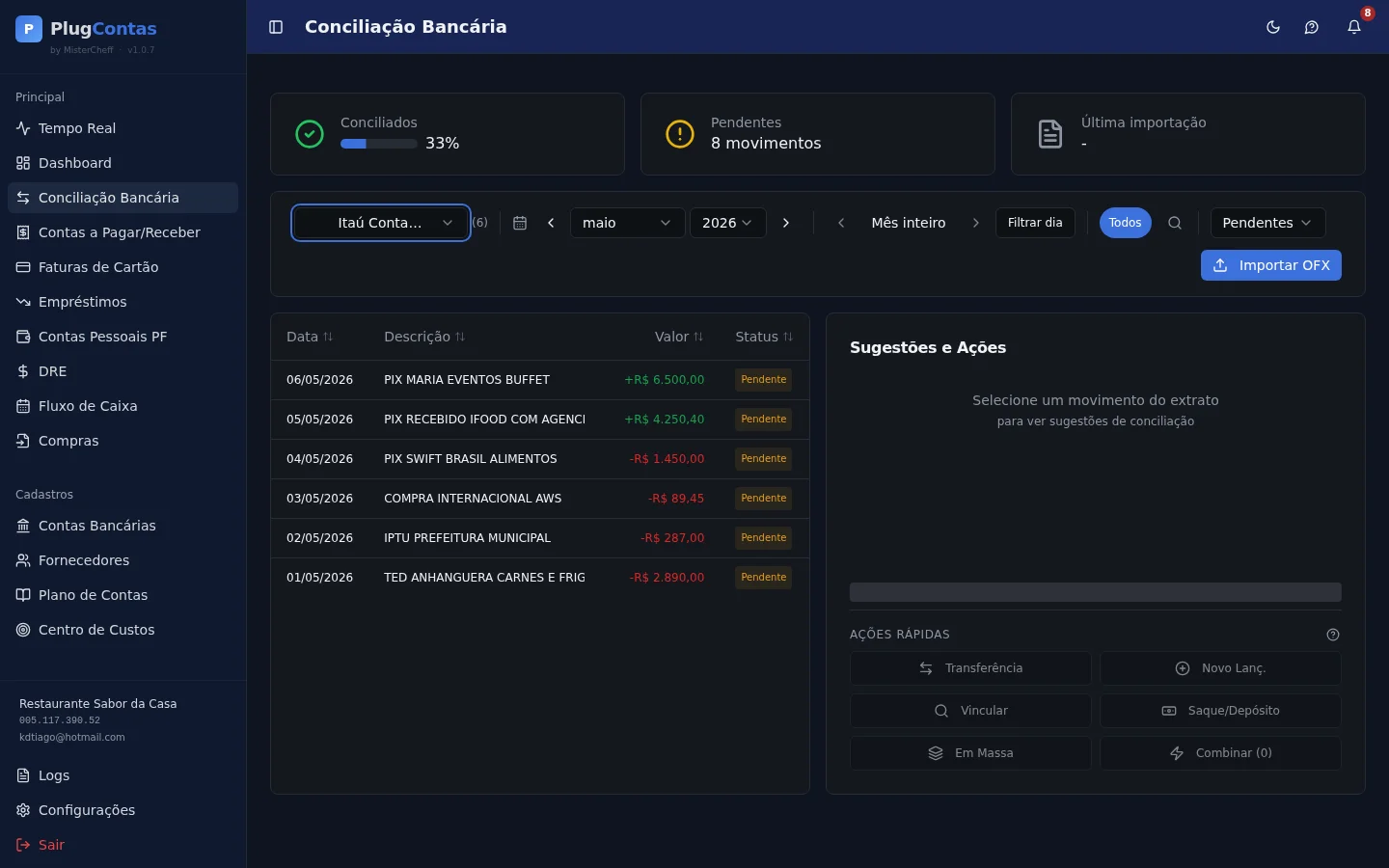Click the Conciliados check circle icon
This screenshot has height=868, width=1389.
click(x=310, y=134)
